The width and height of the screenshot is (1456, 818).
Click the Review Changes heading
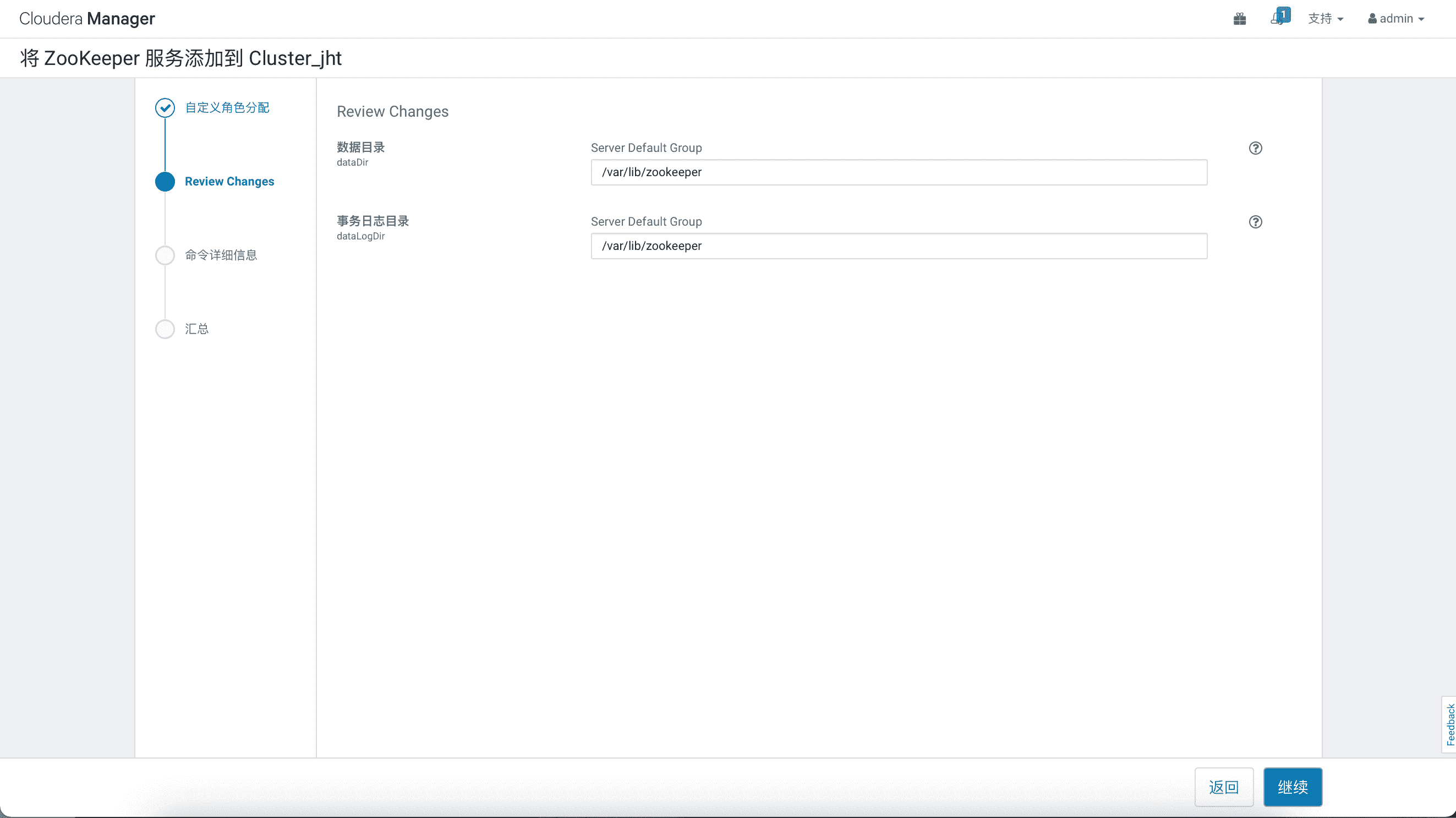click(392, 111)
